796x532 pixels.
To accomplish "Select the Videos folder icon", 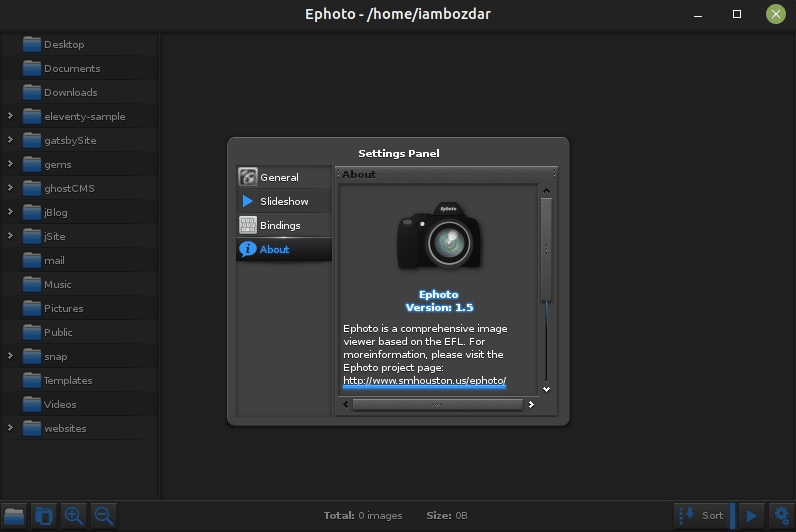I will coord(31,404).
